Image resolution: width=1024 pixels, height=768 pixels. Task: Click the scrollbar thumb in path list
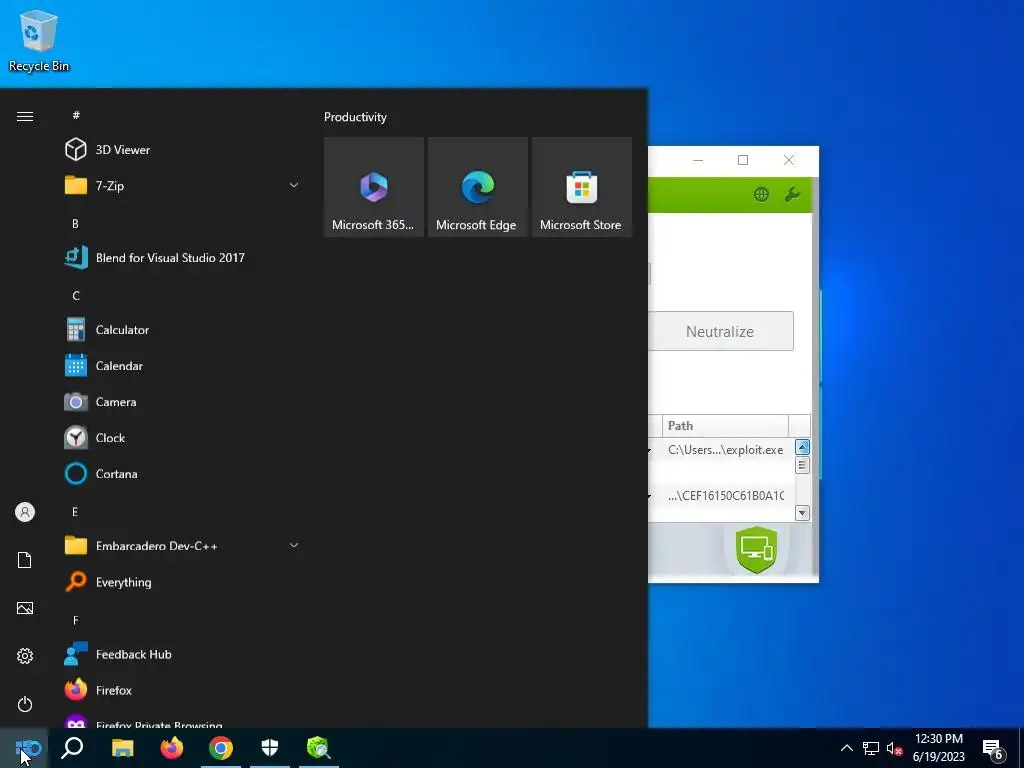pyautogui.click(x=803, y=465)
